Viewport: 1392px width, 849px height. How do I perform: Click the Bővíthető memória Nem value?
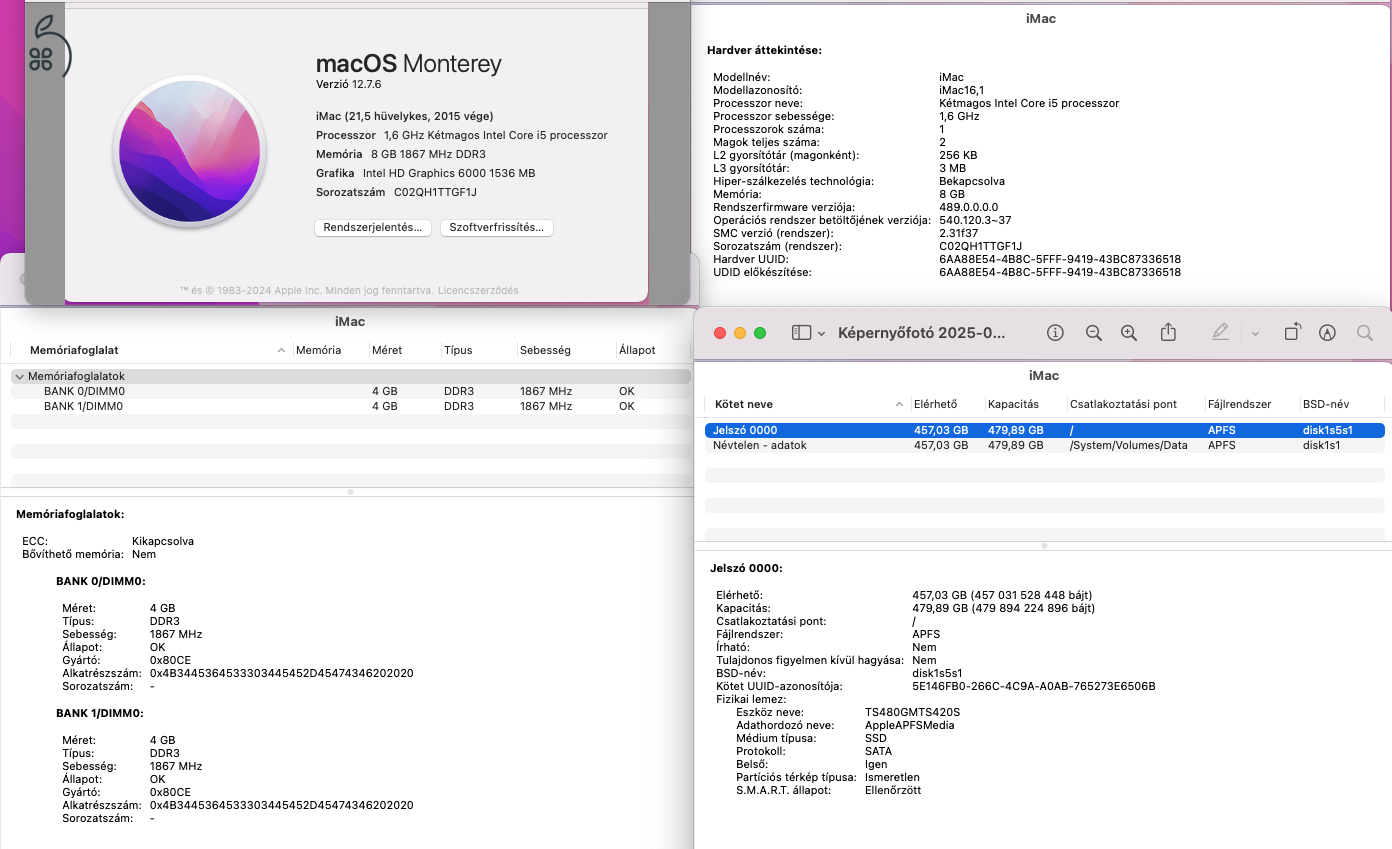144,554
